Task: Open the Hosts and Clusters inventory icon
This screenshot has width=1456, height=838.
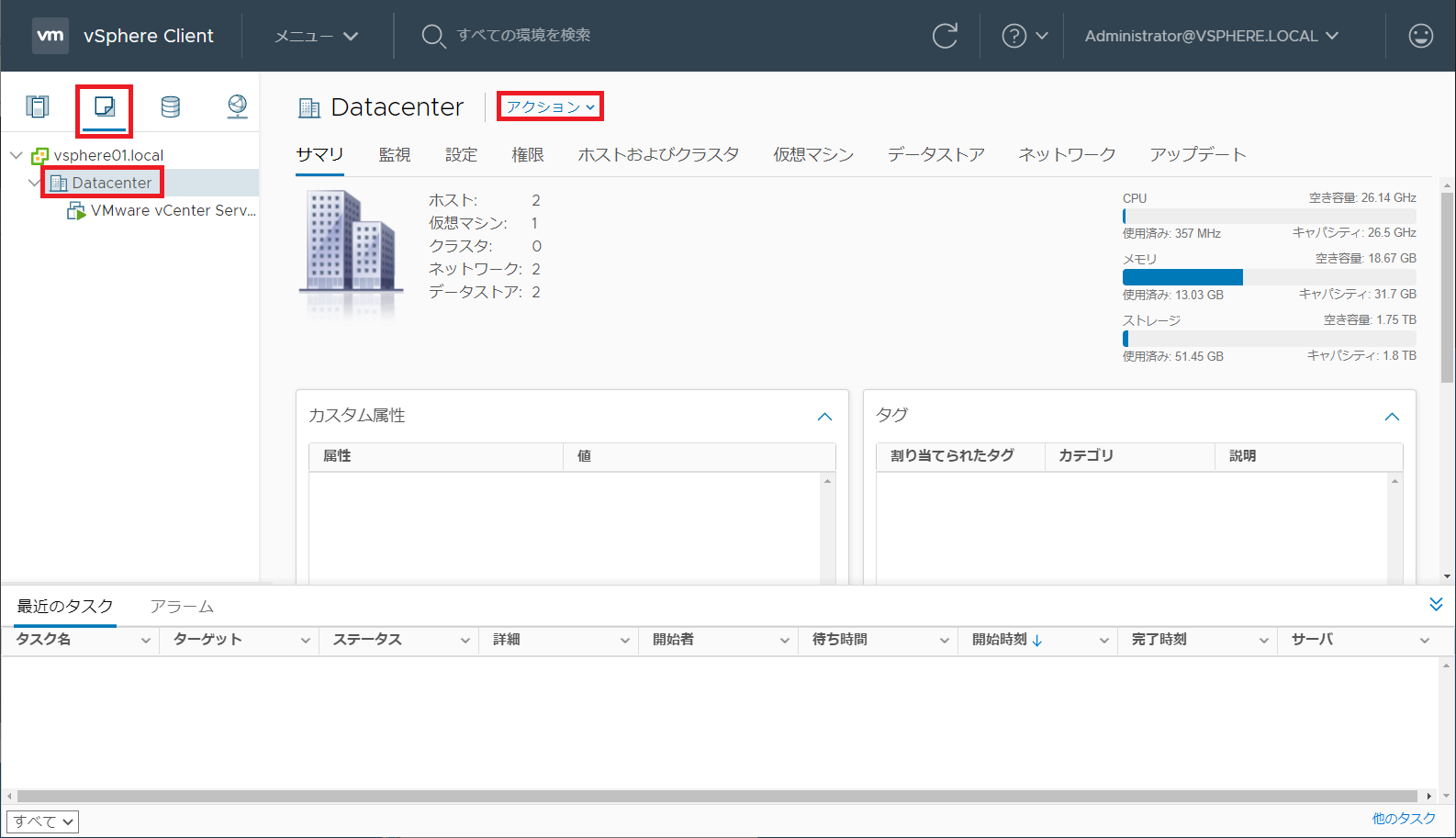Action: 38,107
